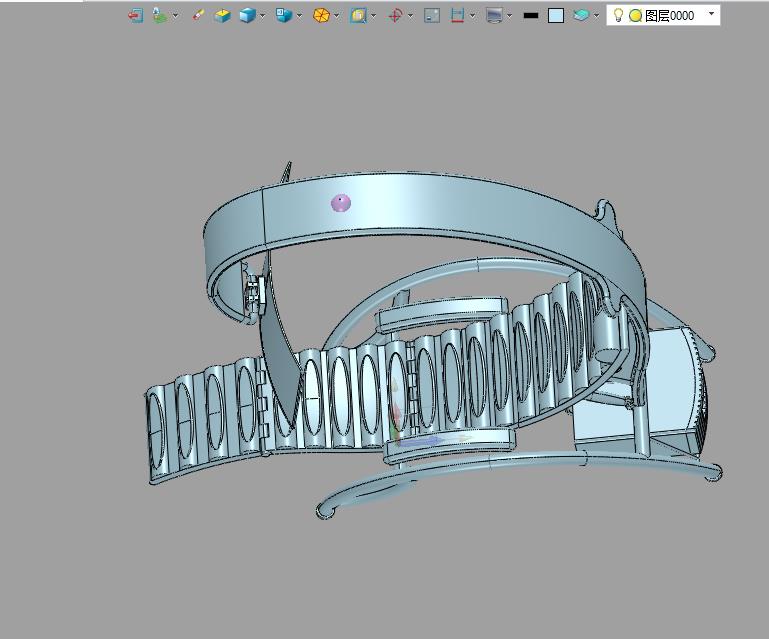Click the yellow circle layer color indicator

point(636,16)
